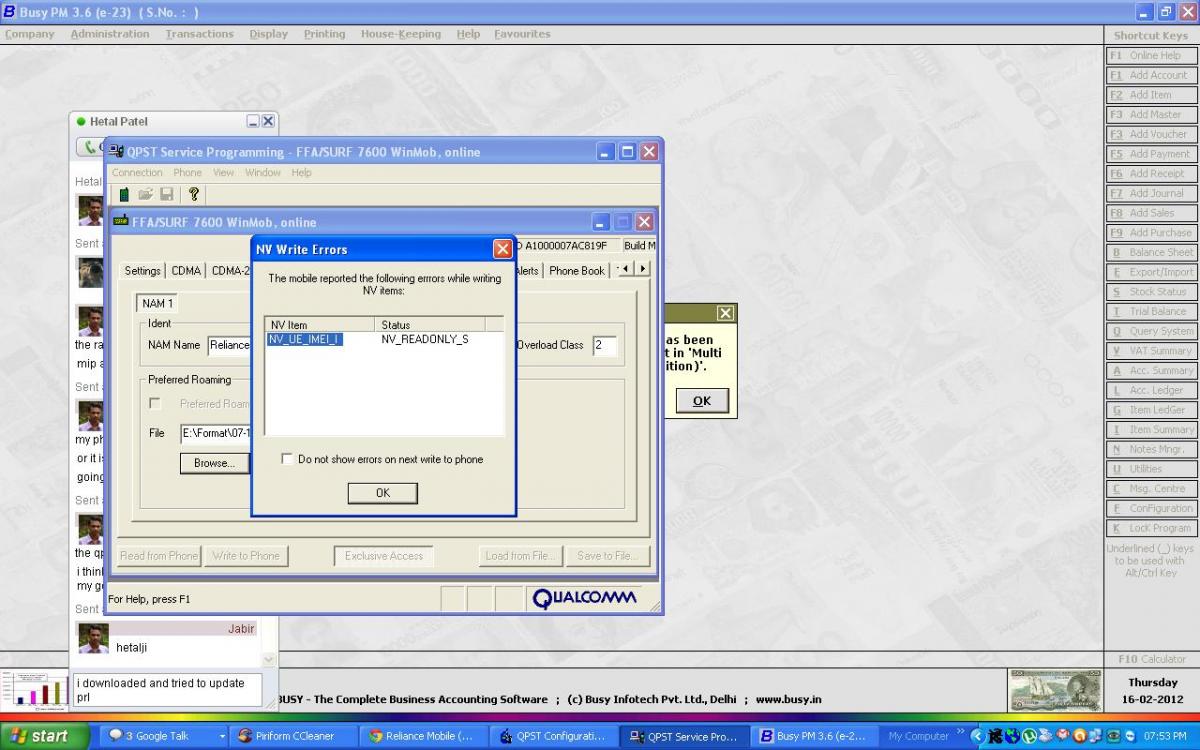Close the NV Write Errors dialog with X
The height and width of the screenshot is (750, 1200).
(x=502, y=249)
